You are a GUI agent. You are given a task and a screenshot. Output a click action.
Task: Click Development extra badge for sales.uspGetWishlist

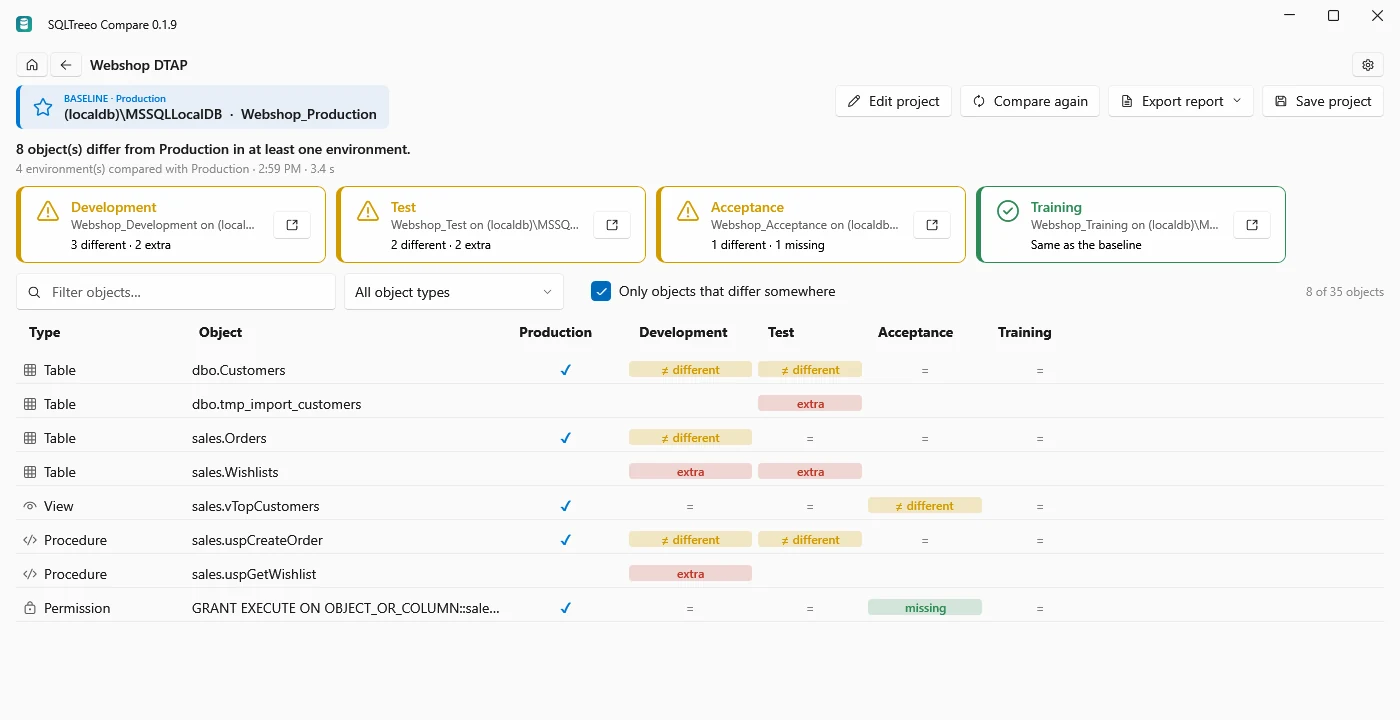pos(690,573)
